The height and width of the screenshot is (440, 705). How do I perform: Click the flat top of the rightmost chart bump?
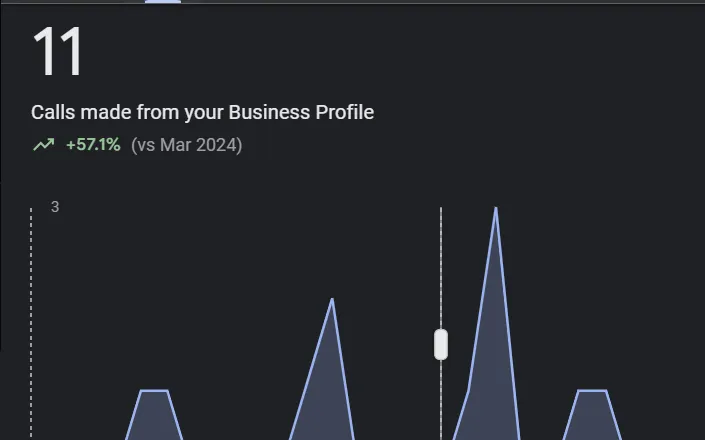[593, 391]
